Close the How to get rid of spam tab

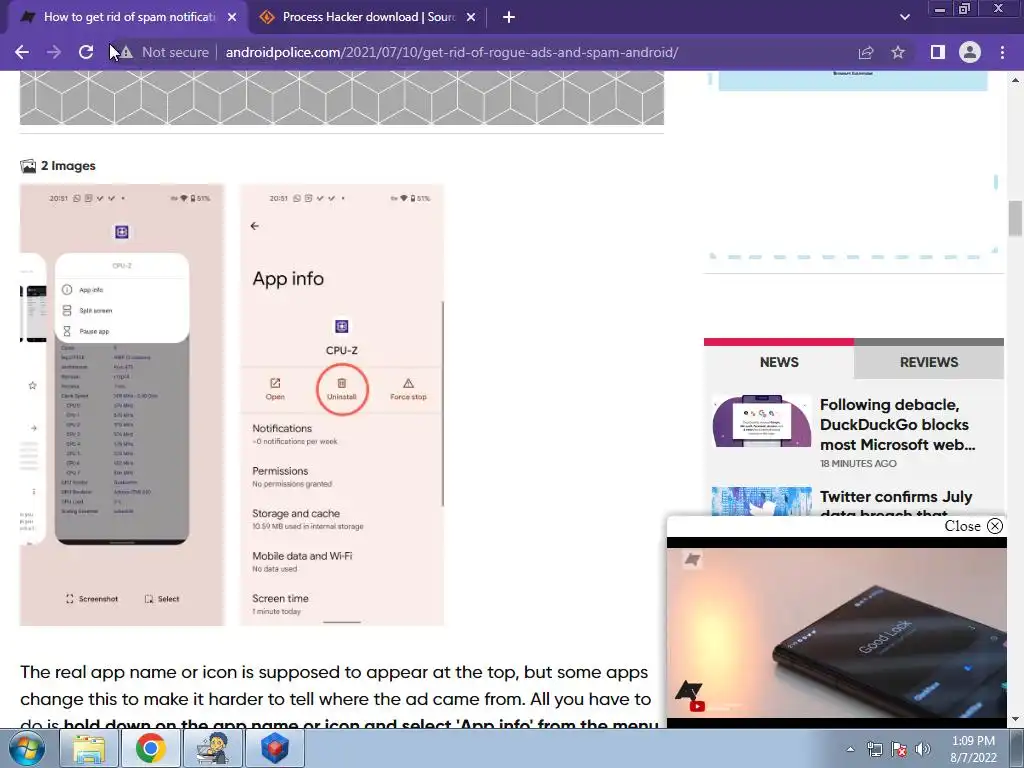click(x=232, y=18)
